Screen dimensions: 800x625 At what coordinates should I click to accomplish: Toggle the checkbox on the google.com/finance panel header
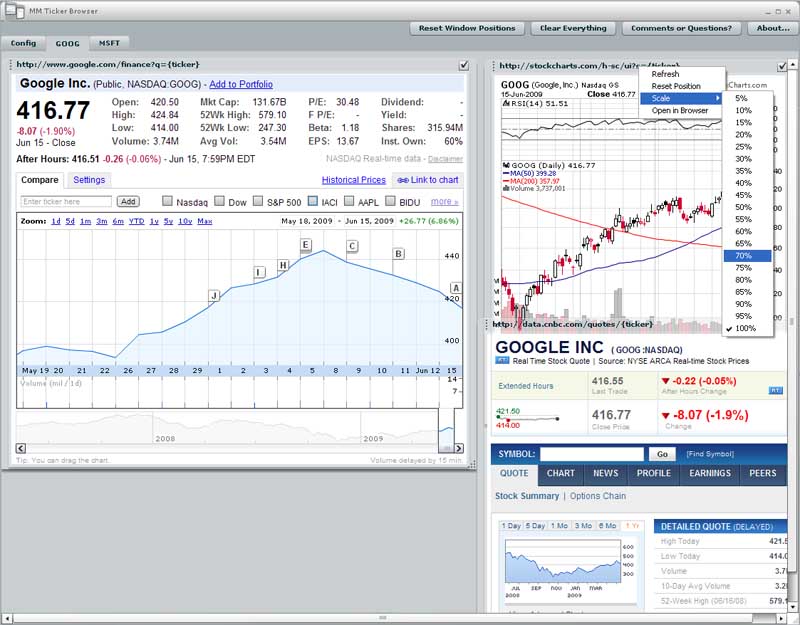coord(464,65)
